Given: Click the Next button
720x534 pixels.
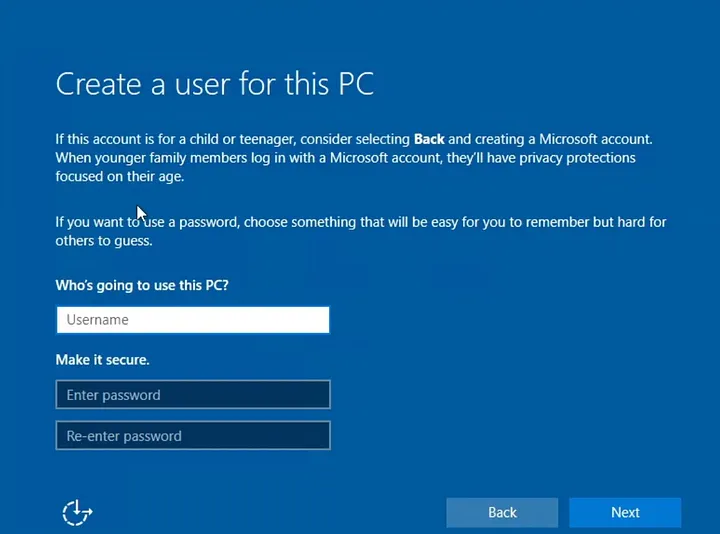Looking at the screenshot, I should pyautogui.click(x=625, y=512).
